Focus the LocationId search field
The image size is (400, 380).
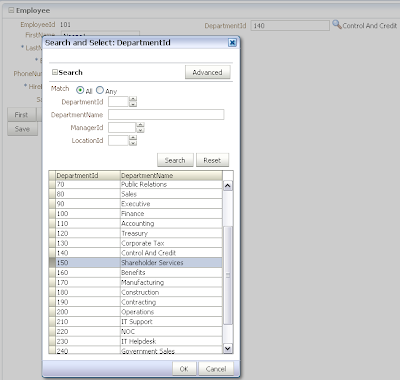click(118, 140)
